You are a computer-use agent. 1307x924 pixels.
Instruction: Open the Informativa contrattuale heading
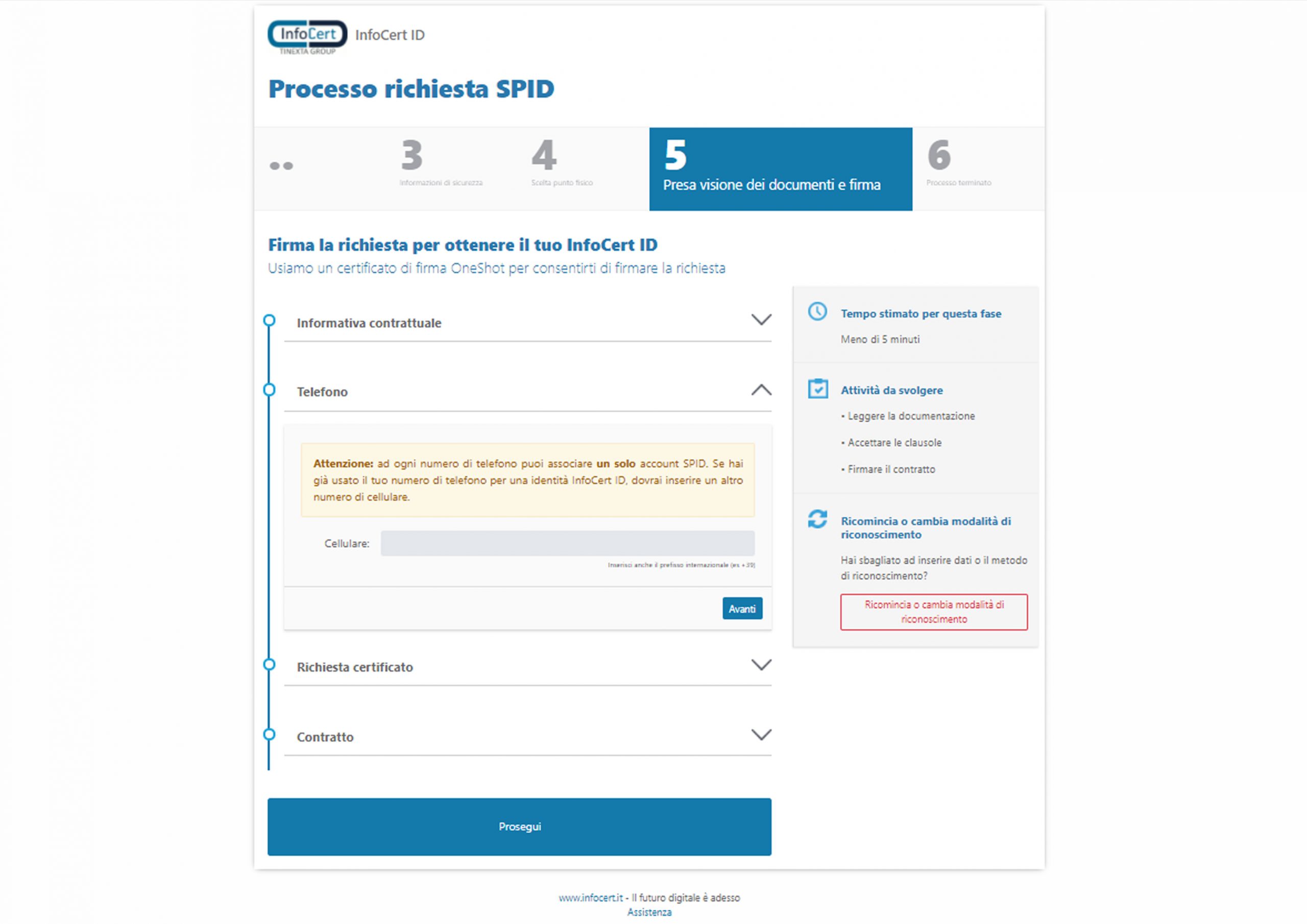(x=369, y=323)
